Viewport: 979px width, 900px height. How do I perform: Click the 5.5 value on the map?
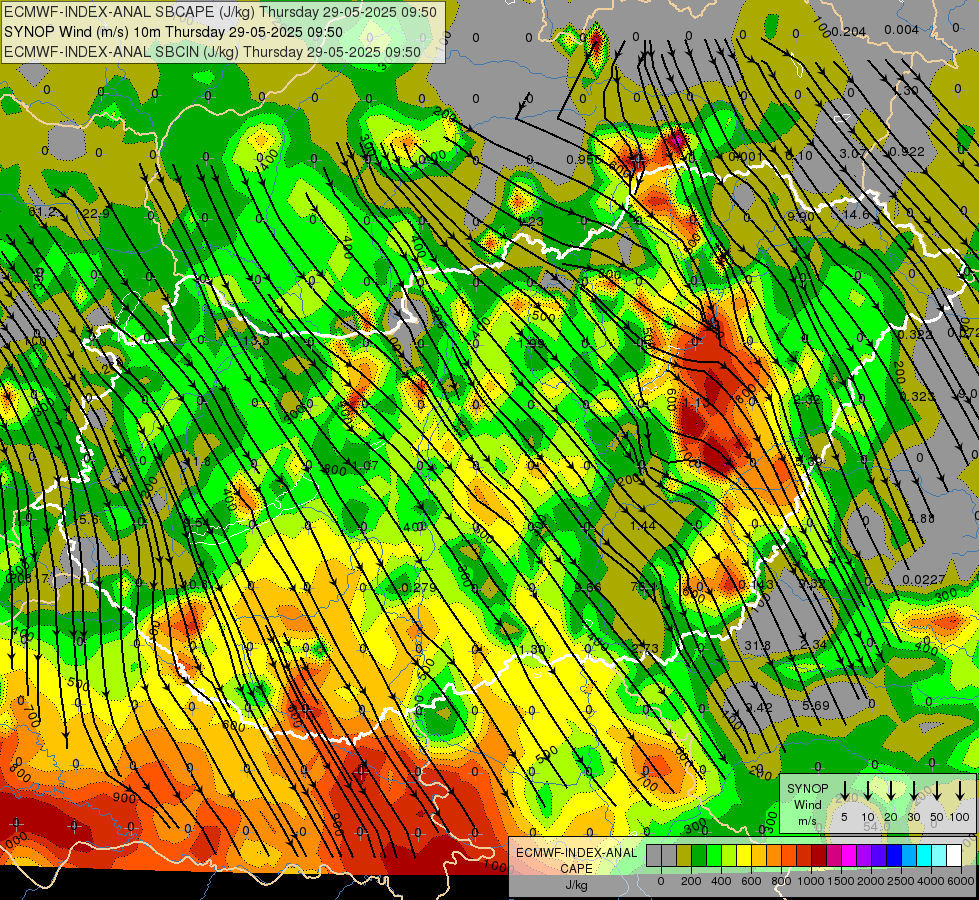coord(89,519)
